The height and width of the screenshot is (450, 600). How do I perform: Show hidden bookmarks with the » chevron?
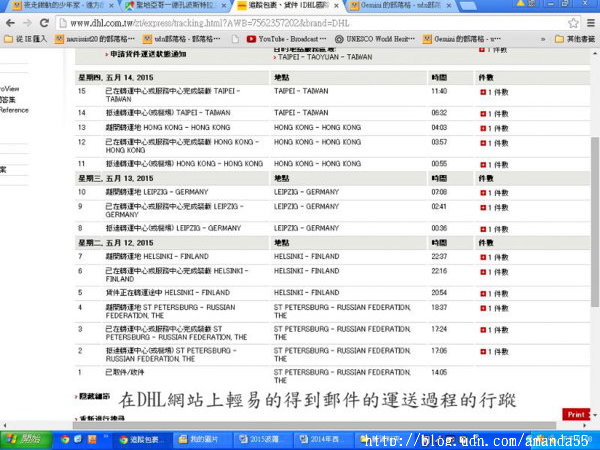[x=543, y=39]
